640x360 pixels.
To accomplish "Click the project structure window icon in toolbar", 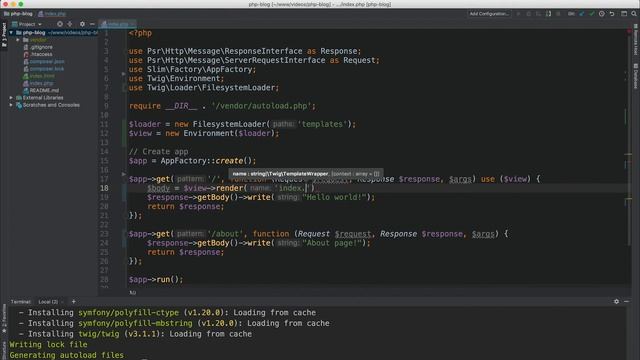I will tap(624, 14).
